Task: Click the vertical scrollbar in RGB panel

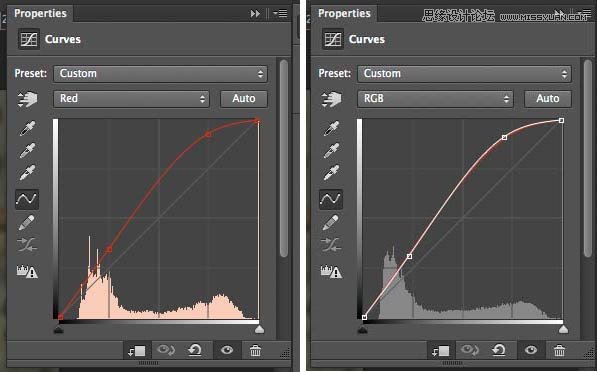Action: 588,158
